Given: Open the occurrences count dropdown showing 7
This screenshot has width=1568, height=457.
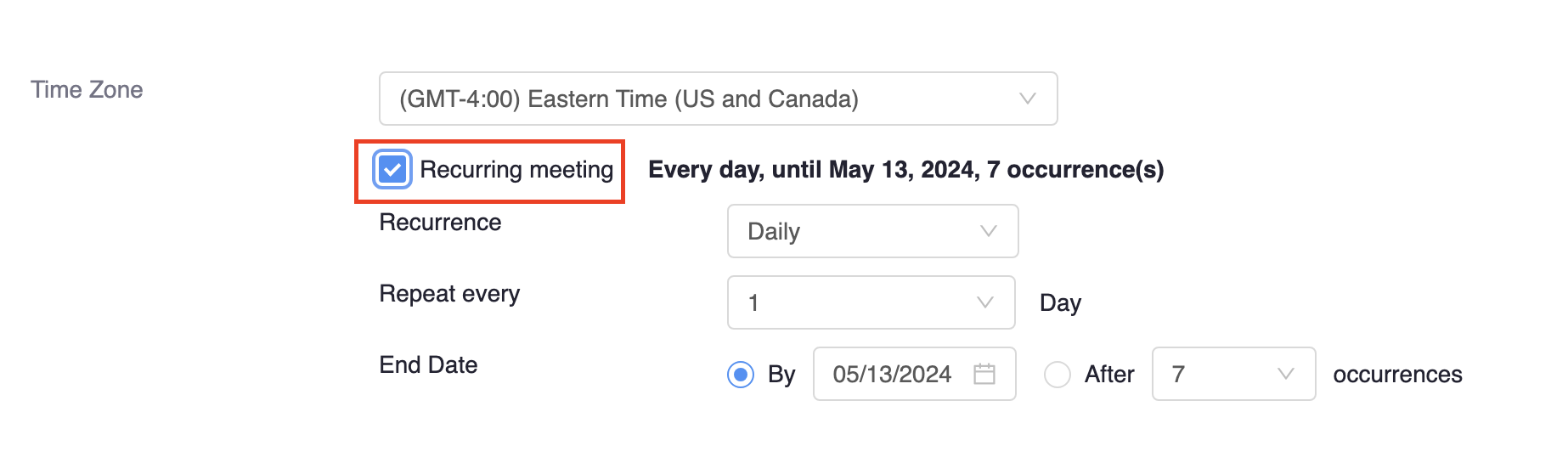Looking at the screenshot, I should point(1232,374).
